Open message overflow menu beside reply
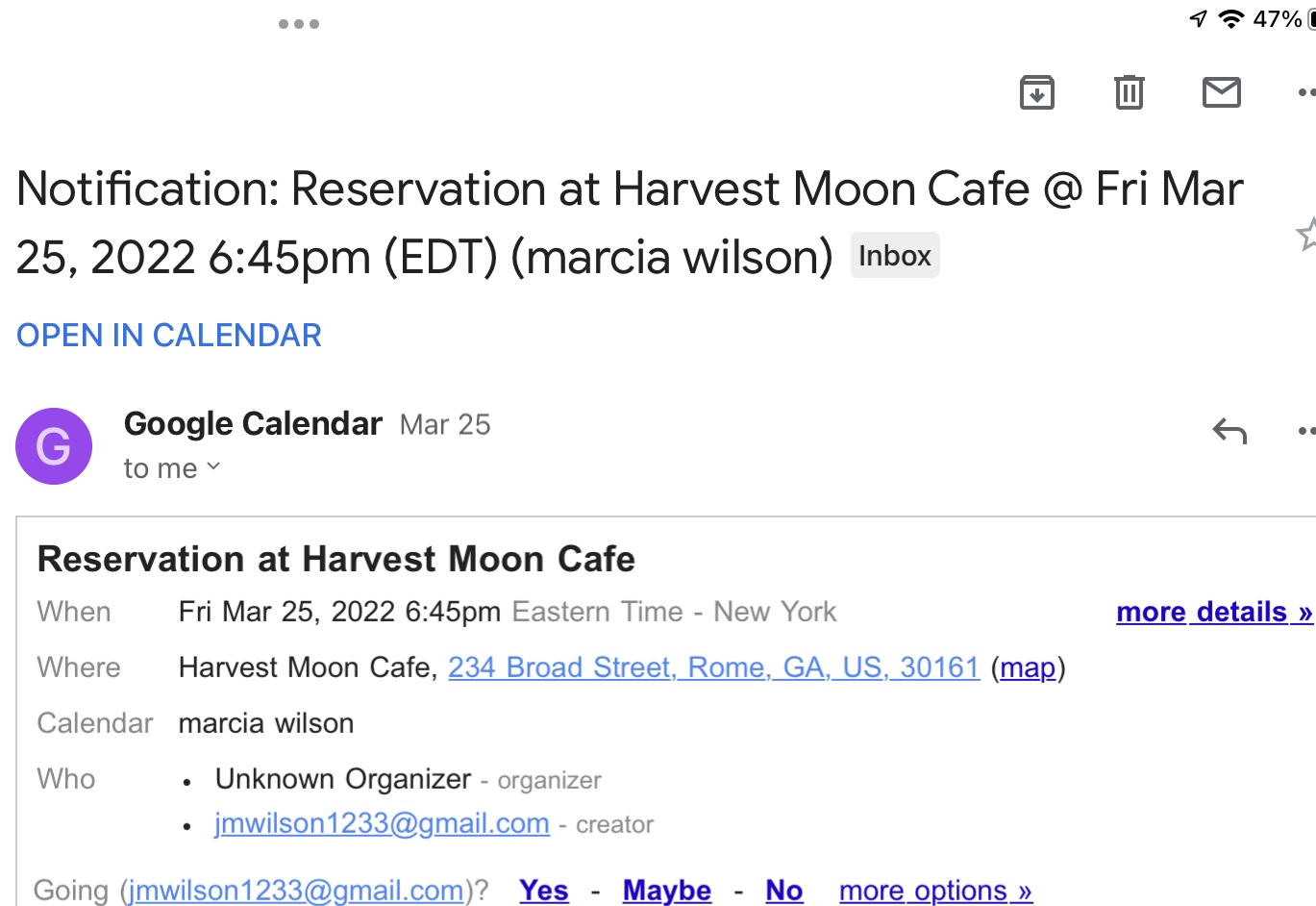The height and width of the screenshot is (906, 1316). click(x=1305, y=431)
